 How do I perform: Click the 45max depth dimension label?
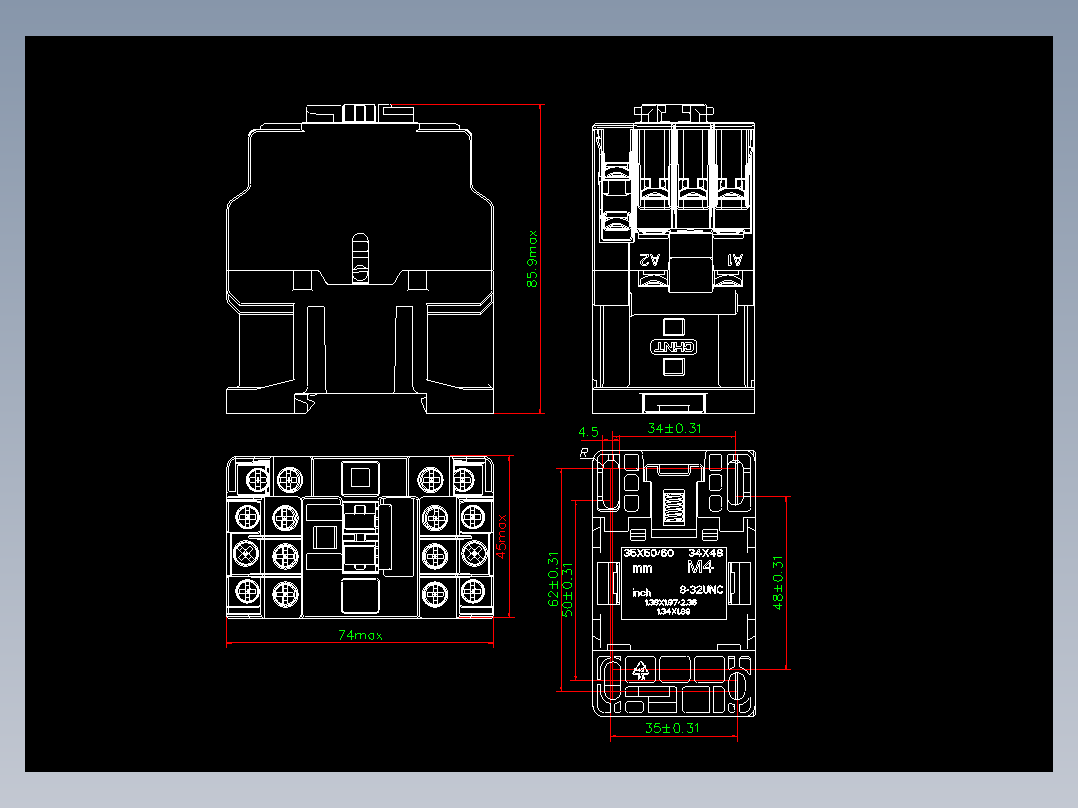click(501, 536)
